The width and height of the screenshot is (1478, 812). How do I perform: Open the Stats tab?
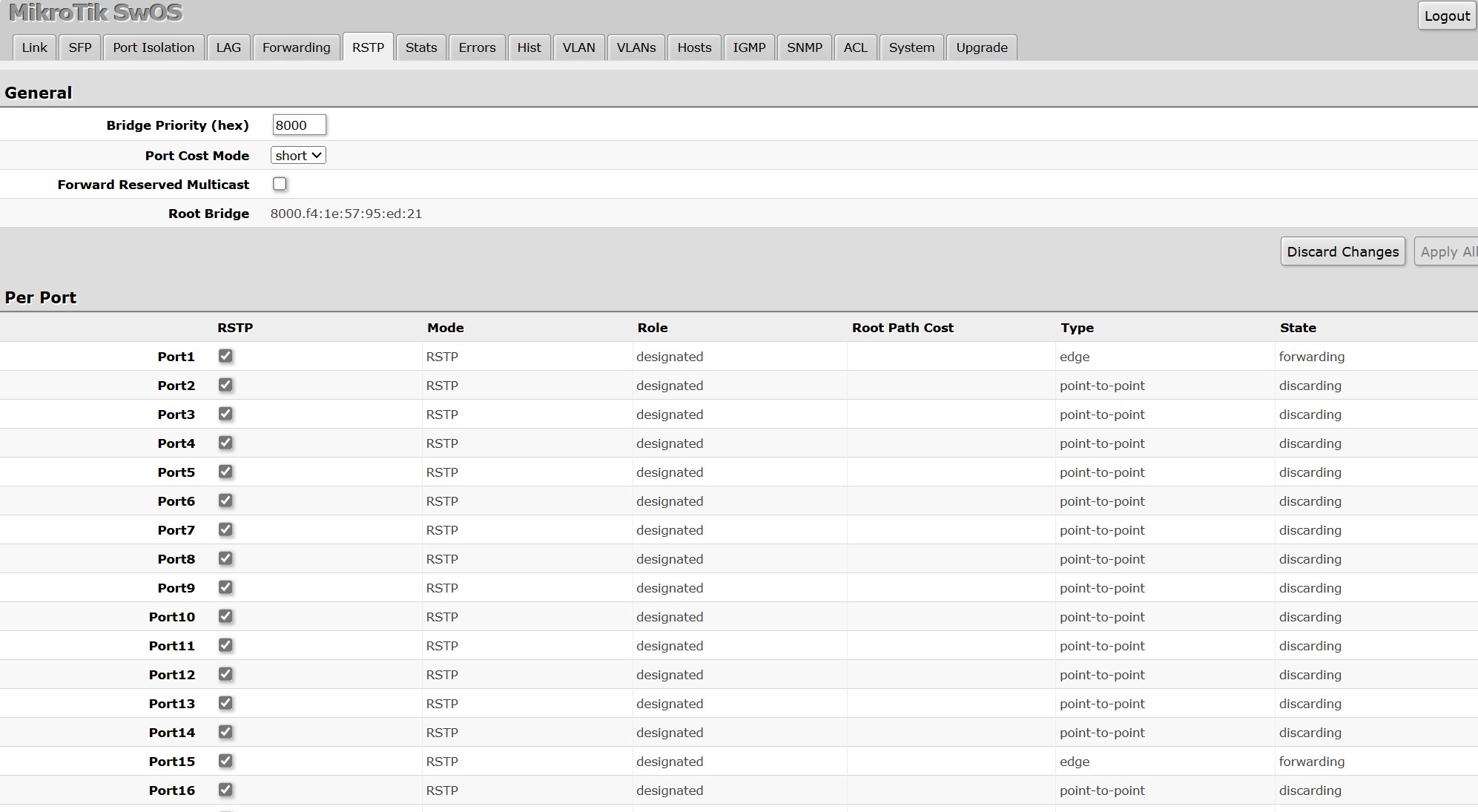tap(420, 47)
